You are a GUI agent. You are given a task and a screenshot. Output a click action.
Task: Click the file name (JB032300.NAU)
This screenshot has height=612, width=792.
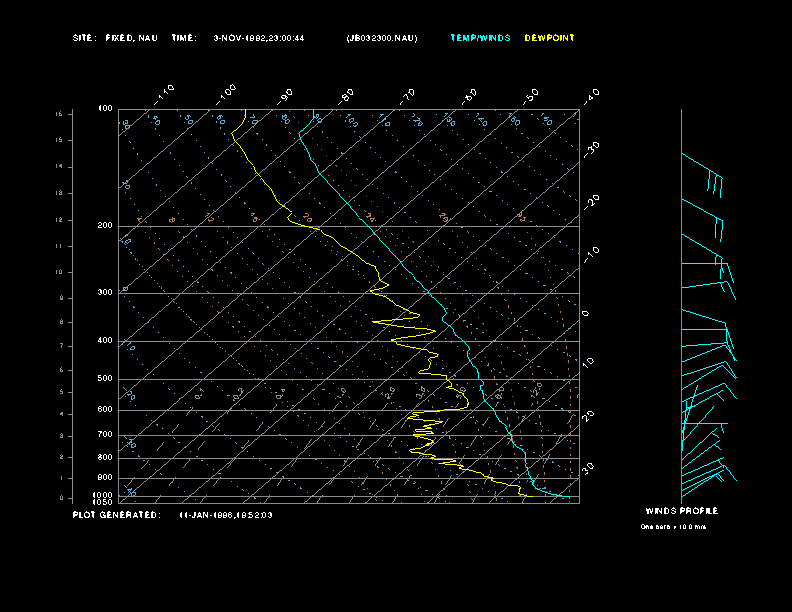382,38
